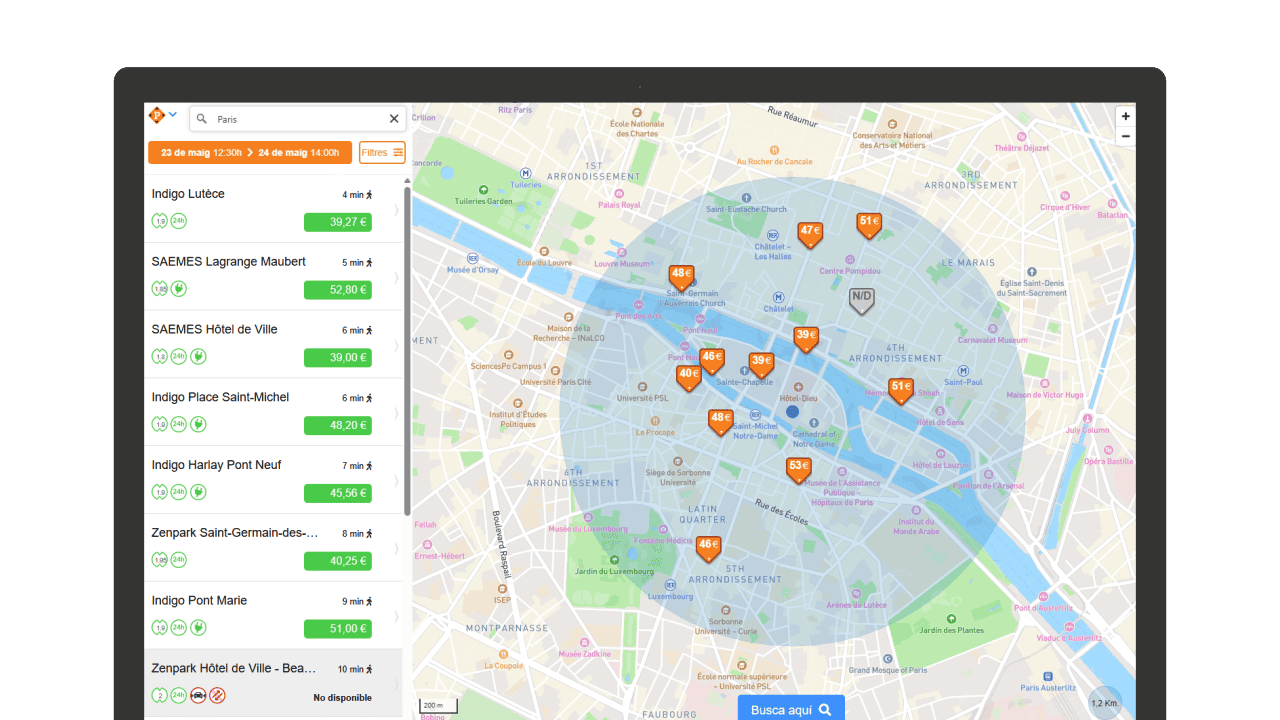Click the 24h icon for SAEMES Hôtel de Ville
The width and height of the screenshot is (1280, 720).
(178, 356)
